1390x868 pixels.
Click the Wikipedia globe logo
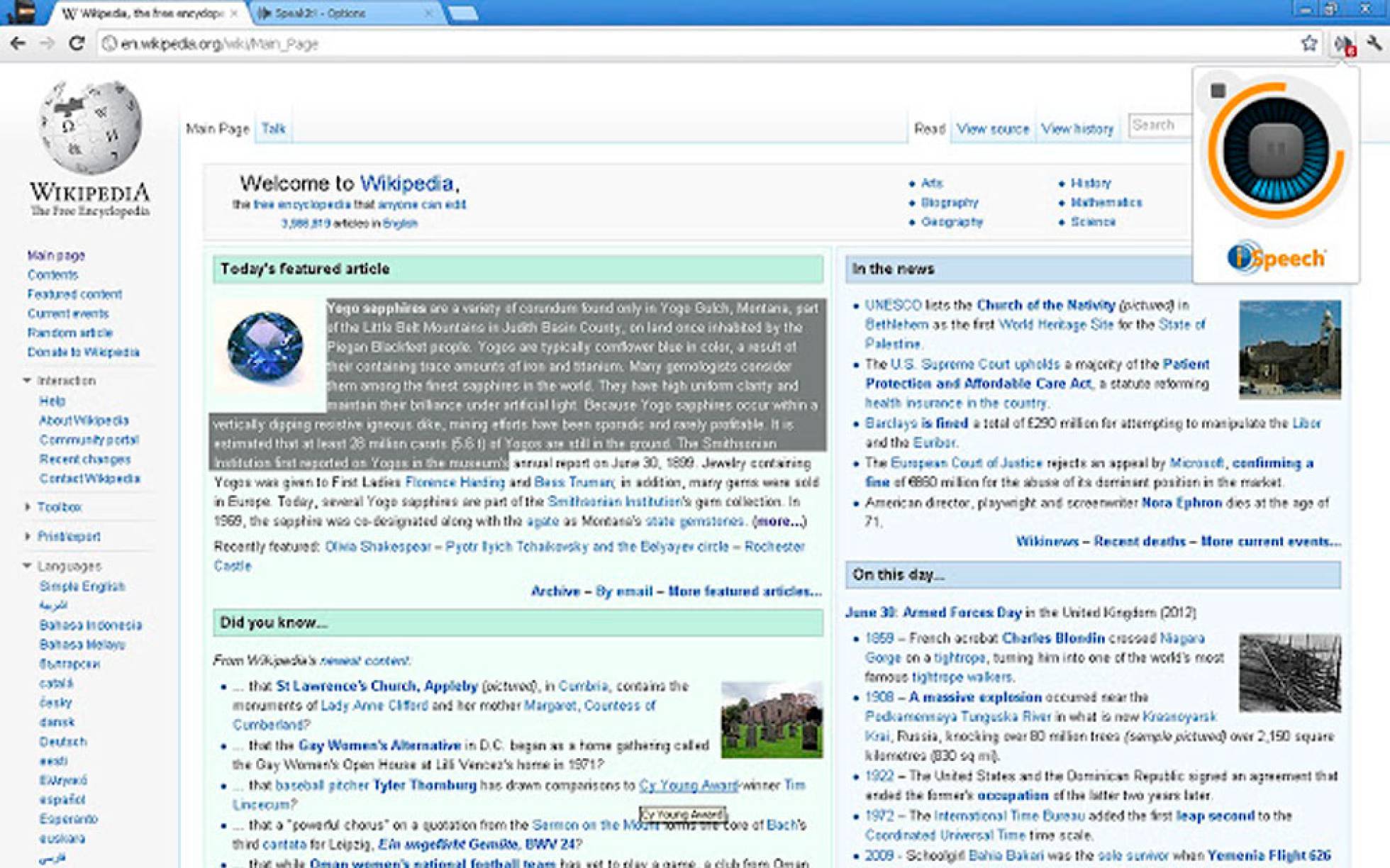pos(90,128)
